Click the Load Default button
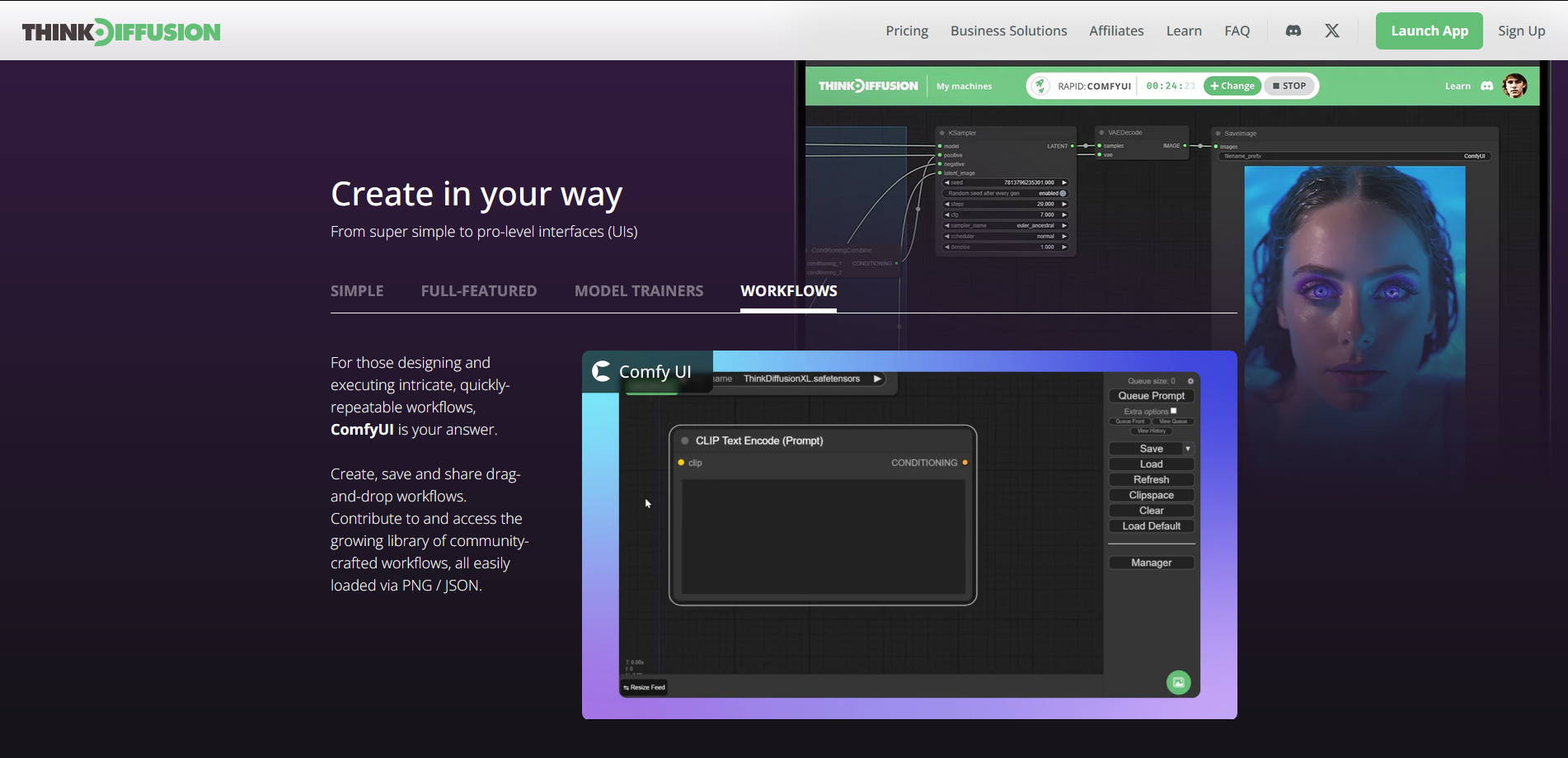1568x758 pixels. click(x=1151, y=526)
